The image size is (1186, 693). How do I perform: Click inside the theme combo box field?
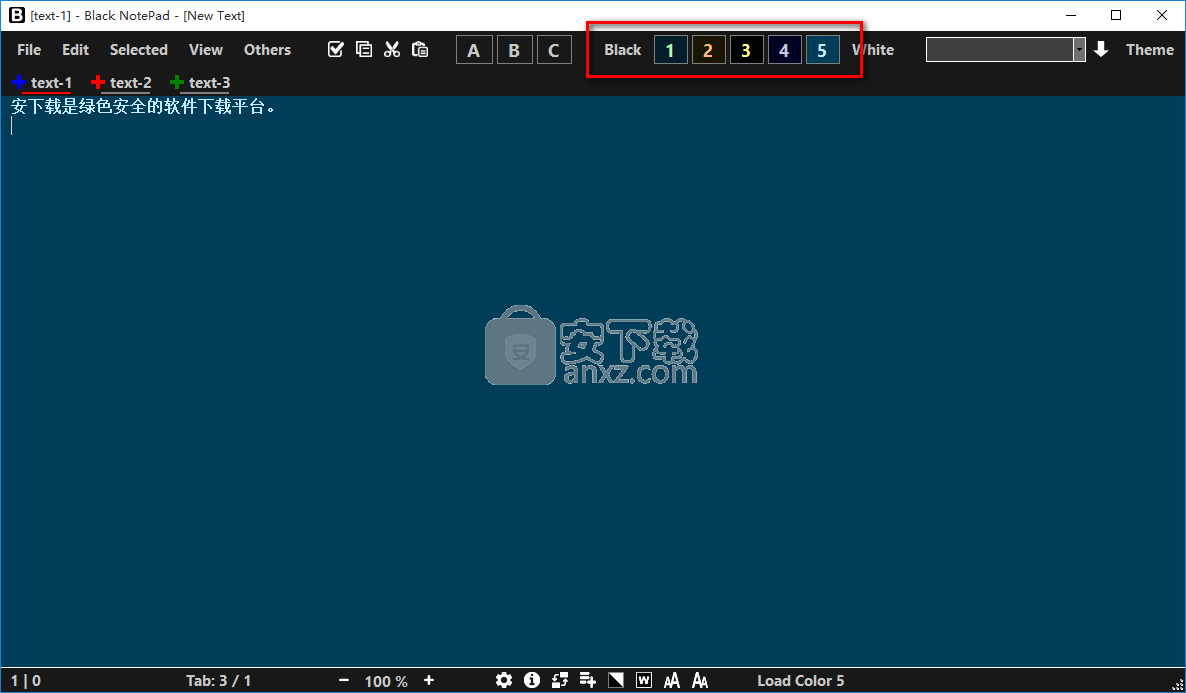tap(999, 50)
